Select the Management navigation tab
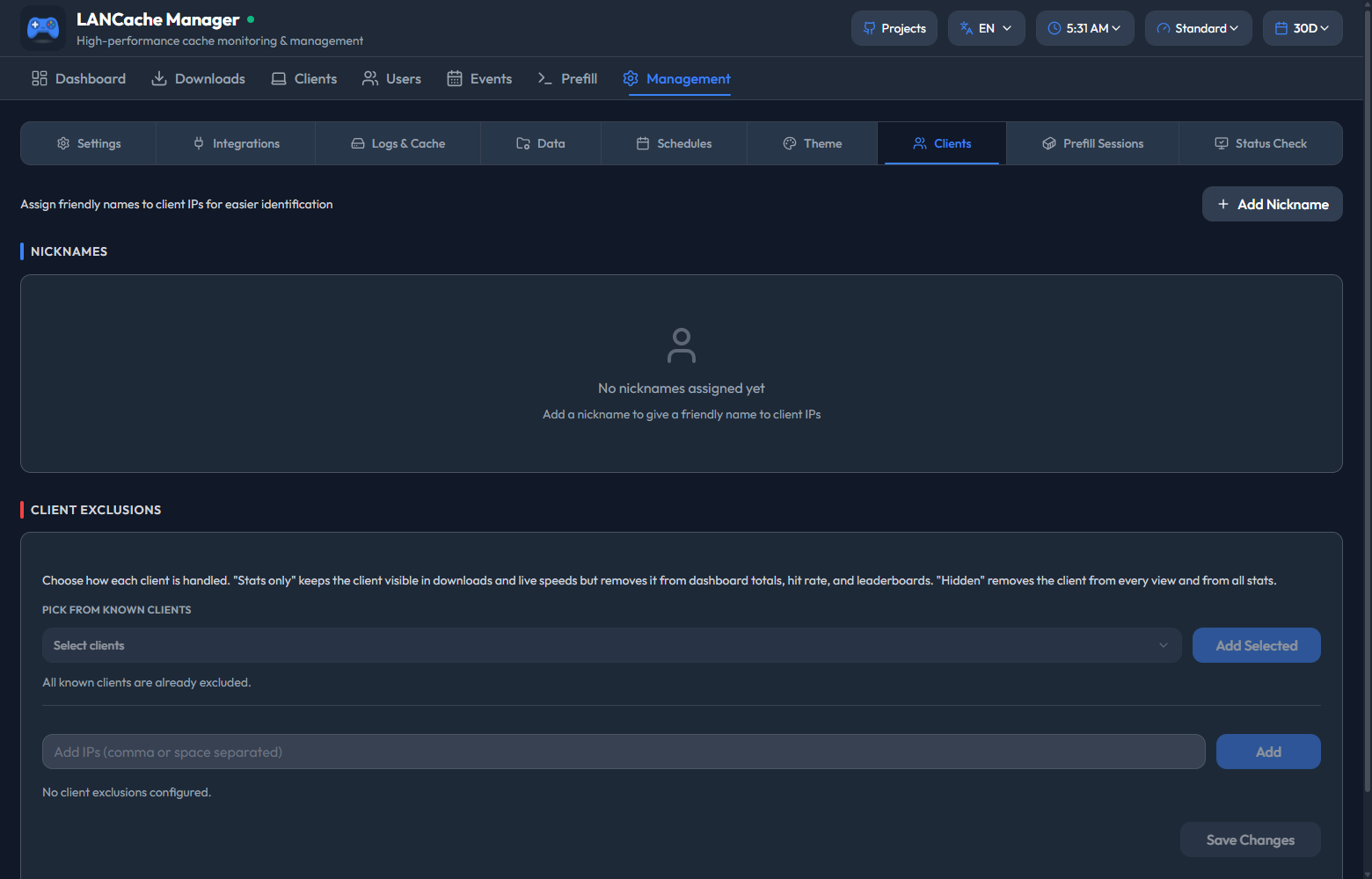Screen dimensions: 1372x879 (676, 78)
